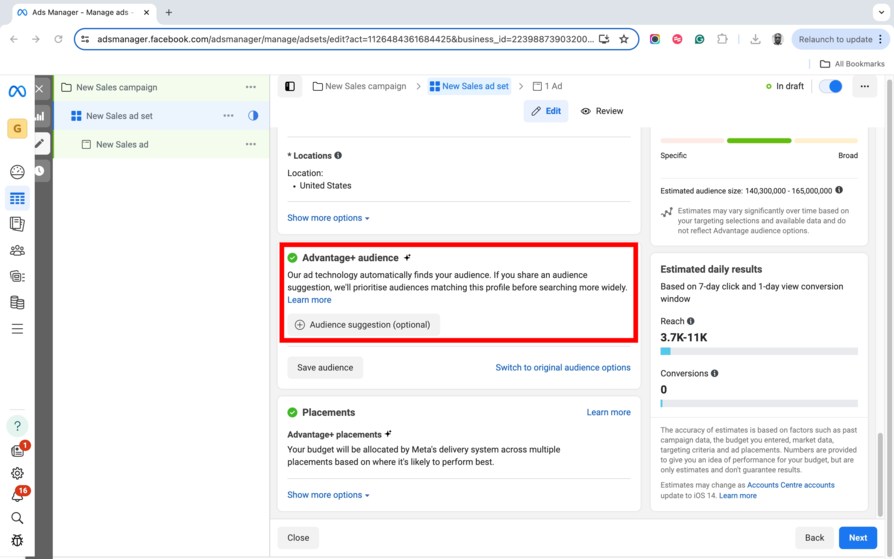Viewport: 894px width, 559px height.
Task: Go to the 1 Ad breadcrumb
Action: (x=547, y=86)
